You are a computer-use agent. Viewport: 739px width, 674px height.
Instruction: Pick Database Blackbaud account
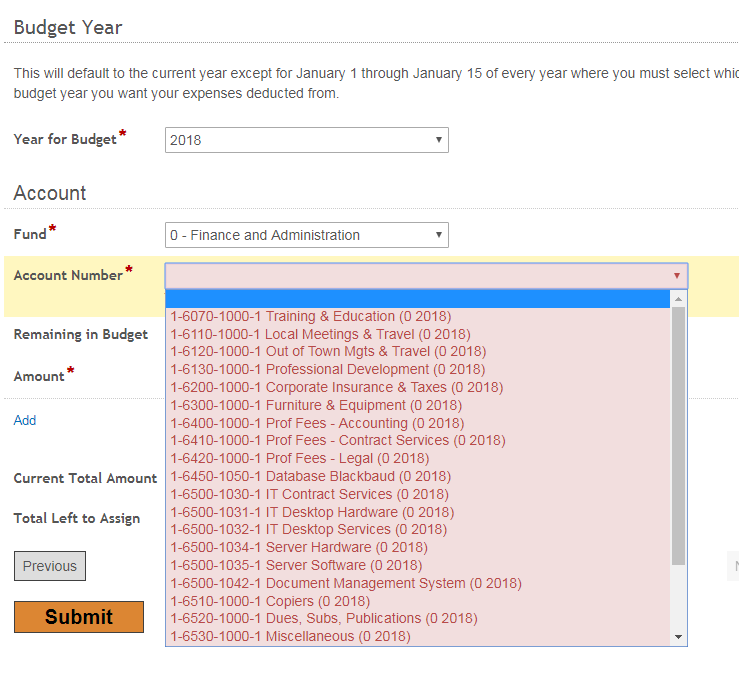tap(418, 476)
